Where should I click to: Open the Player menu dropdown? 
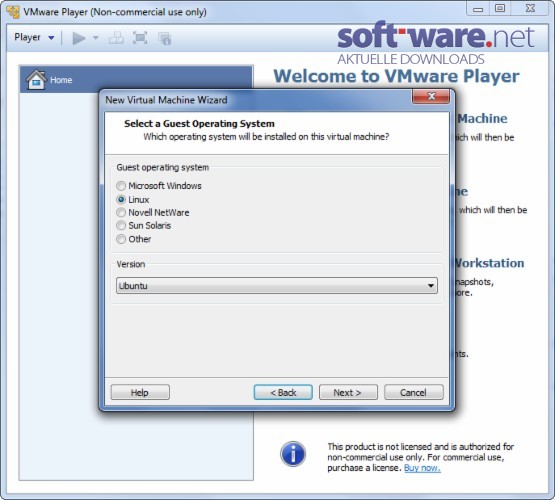coord(34,38)
